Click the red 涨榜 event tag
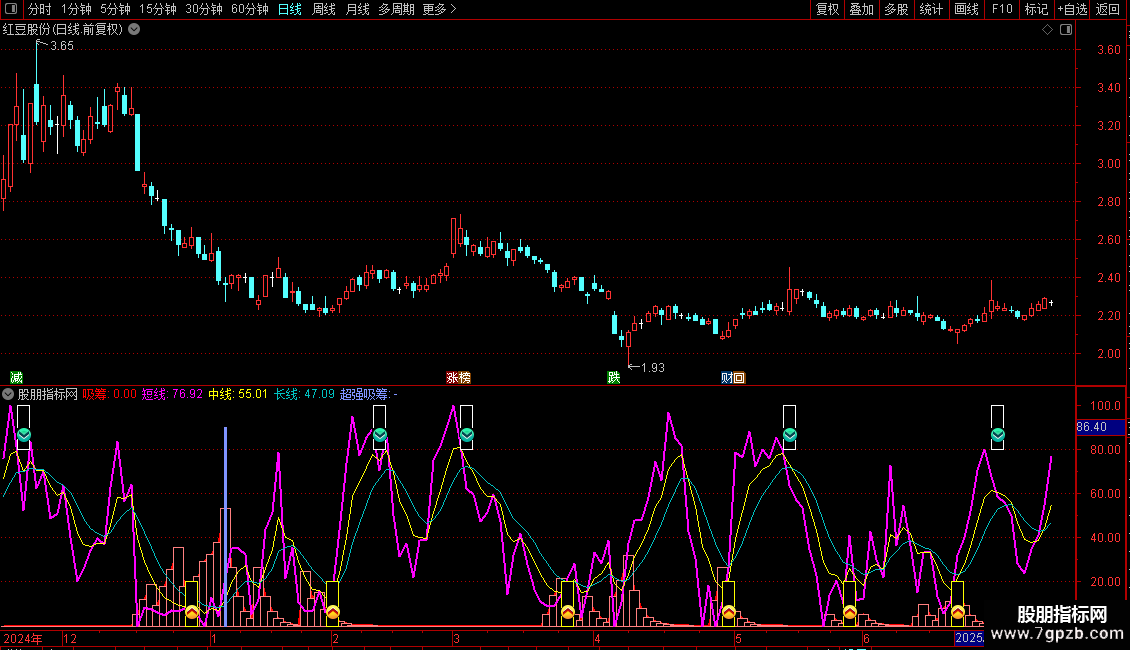Screen dimensions: 1130x650 458,378
